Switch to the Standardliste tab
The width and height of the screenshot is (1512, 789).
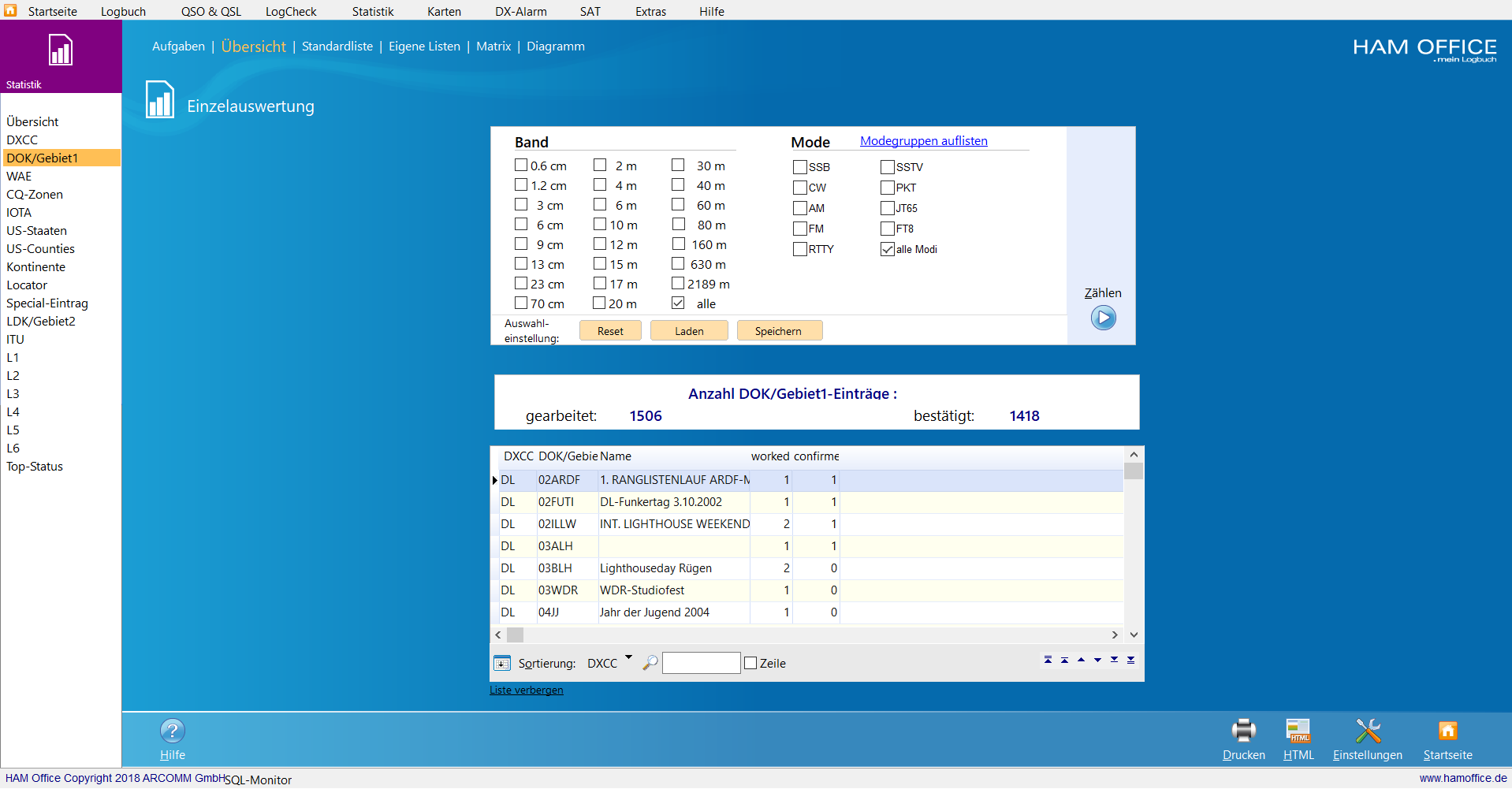click(x=337, y=47)
